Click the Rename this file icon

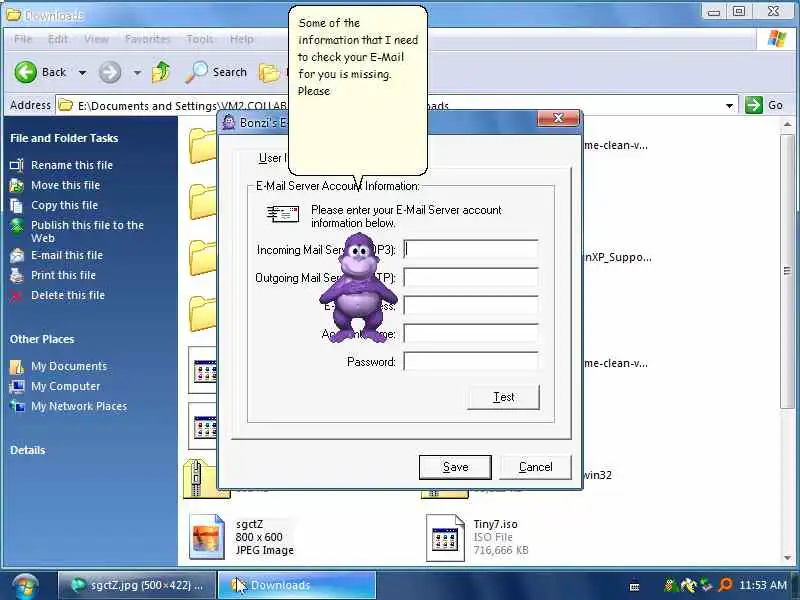tap(17, 165)
